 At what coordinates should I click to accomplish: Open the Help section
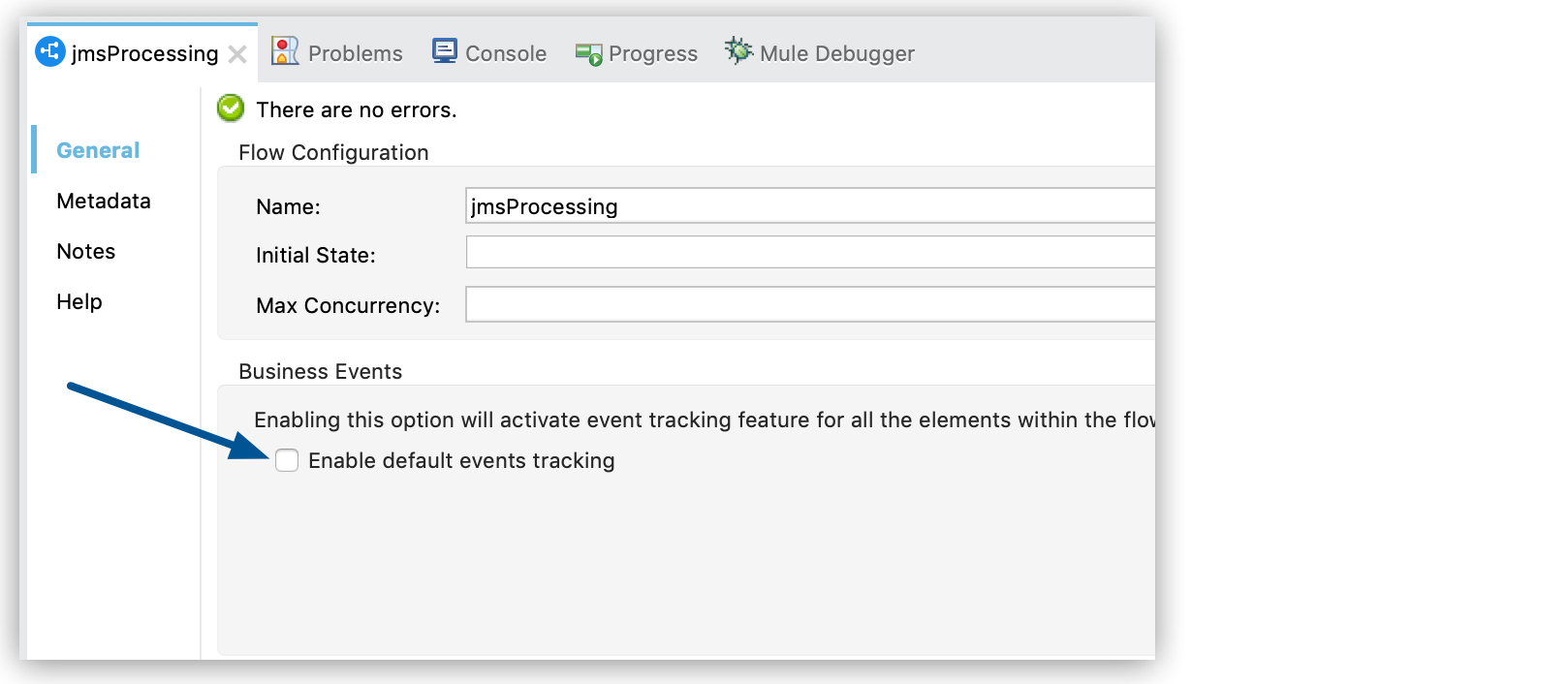coord(78,301)
